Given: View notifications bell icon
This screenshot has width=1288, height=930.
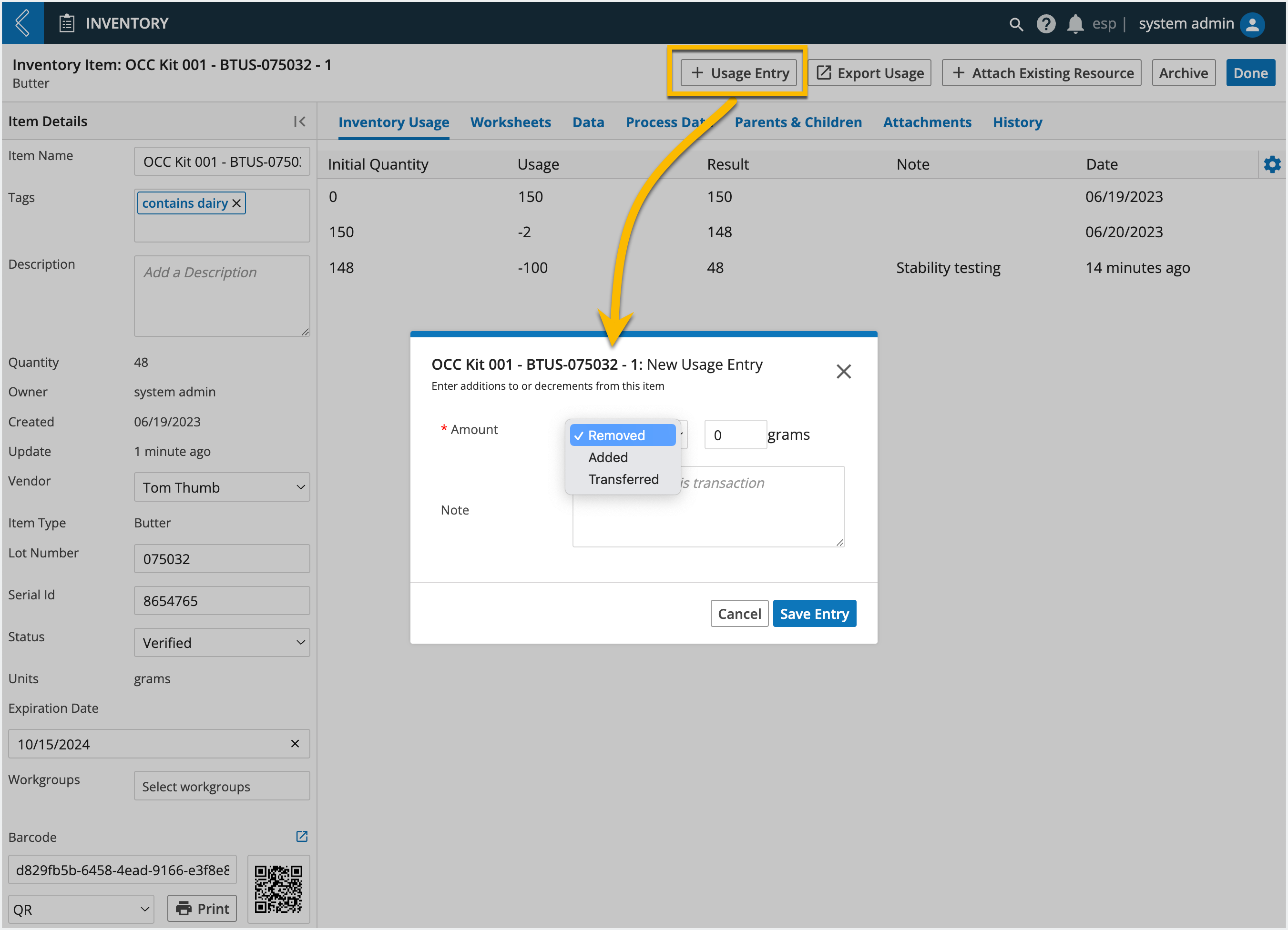Looking at the screenshot, I should tap(1075, 24).
